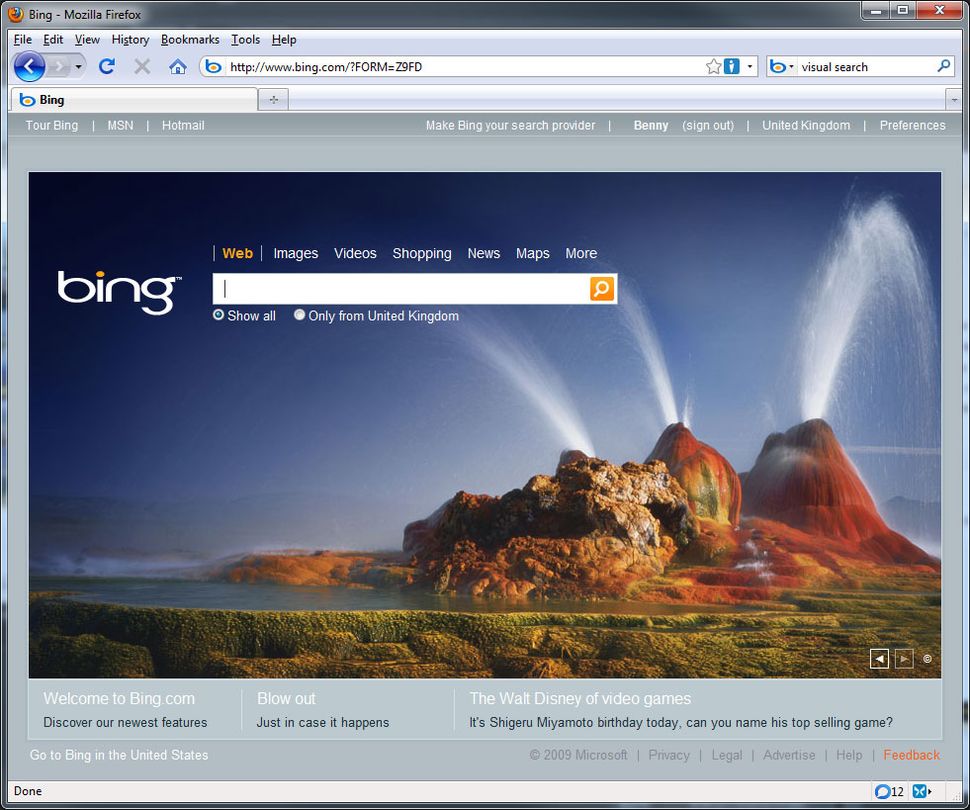Click the Go to Bing in the United States link
Viewport: 970px width, 810px height.
(118, 755)
